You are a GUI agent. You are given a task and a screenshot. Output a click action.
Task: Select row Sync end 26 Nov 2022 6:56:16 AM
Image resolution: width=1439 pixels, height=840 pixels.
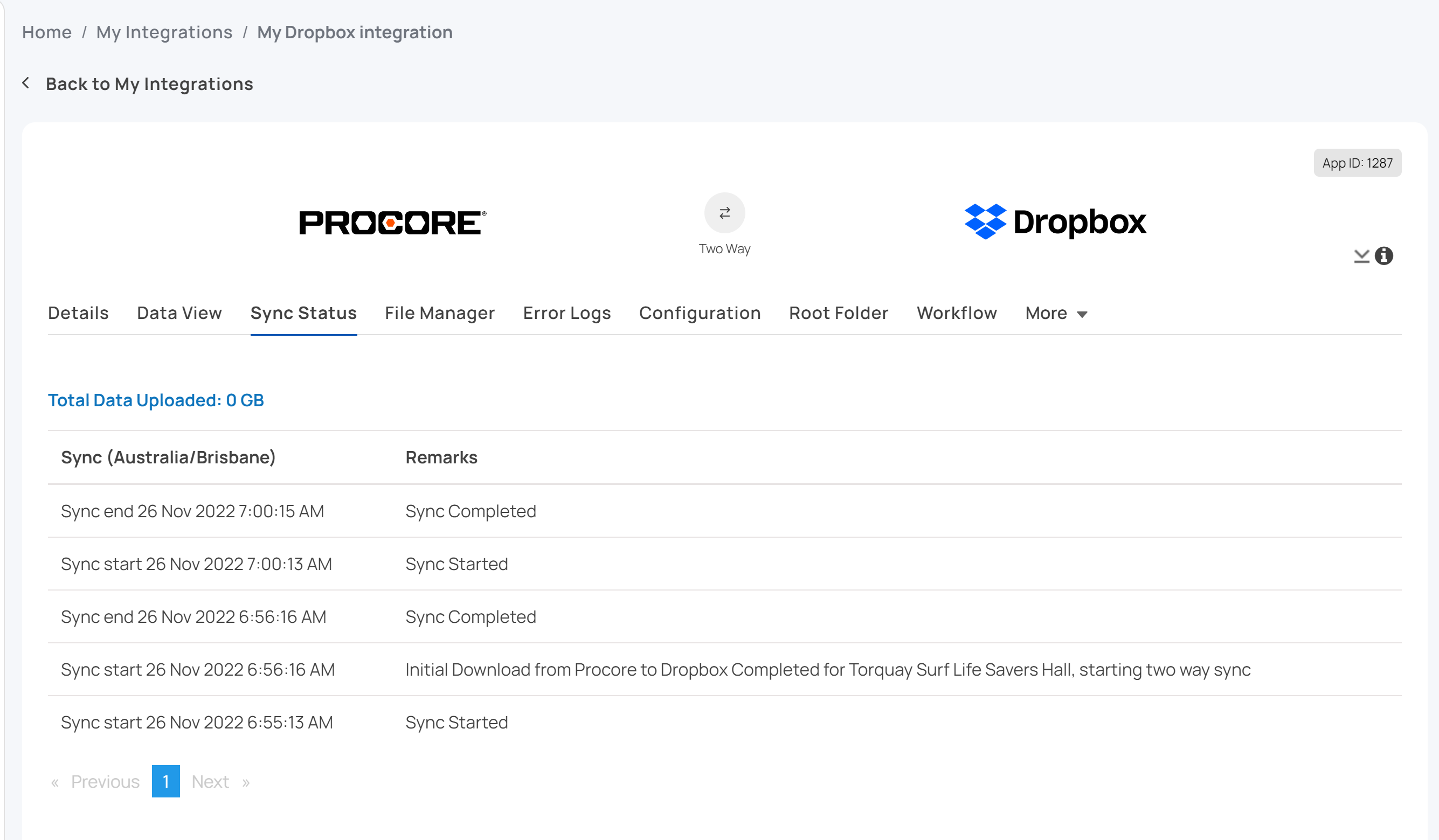pos(725,617)
